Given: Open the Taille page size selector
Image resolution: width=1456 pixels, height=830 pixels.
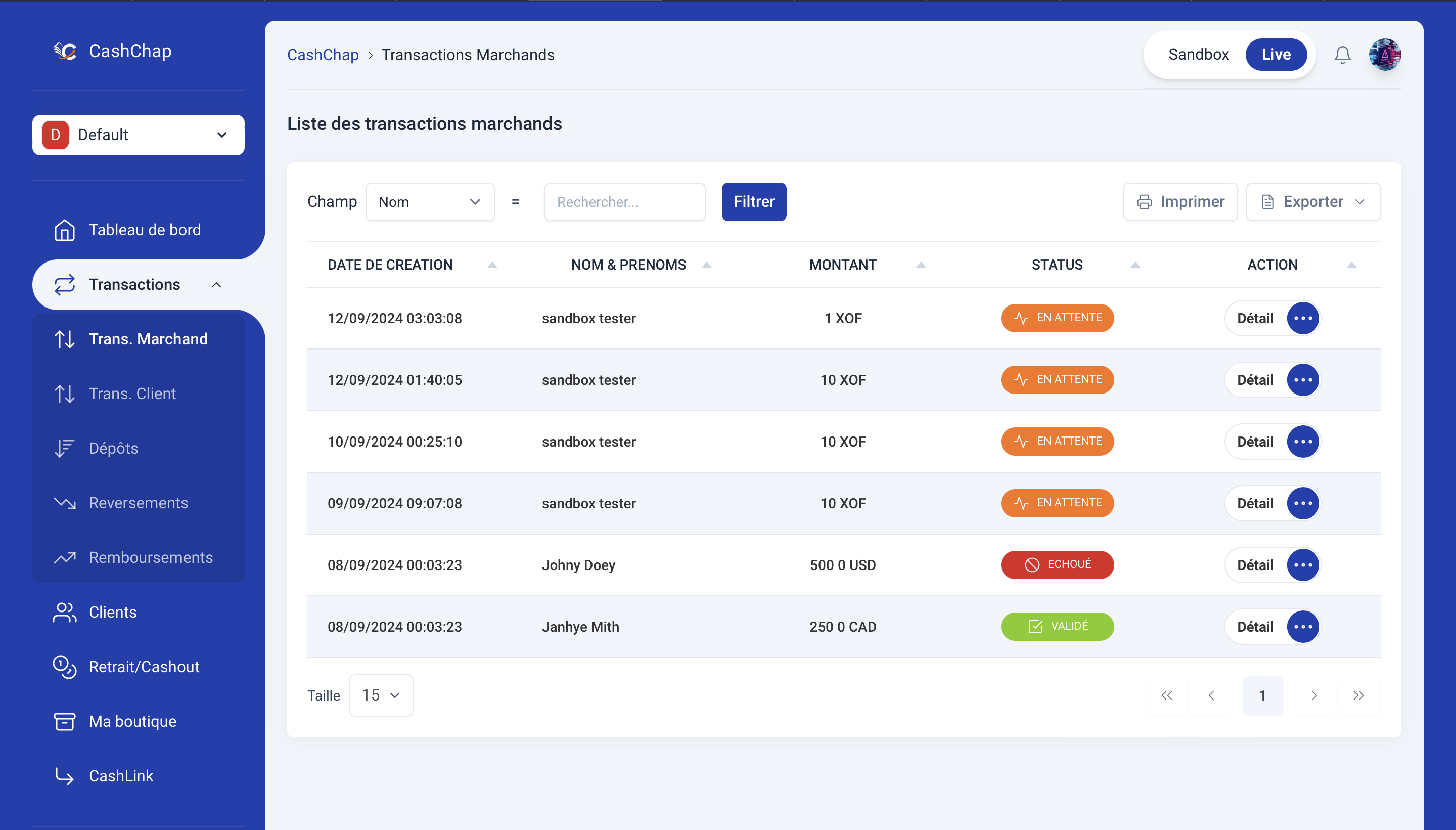Looking at the screenshot, I should [381, 695].
